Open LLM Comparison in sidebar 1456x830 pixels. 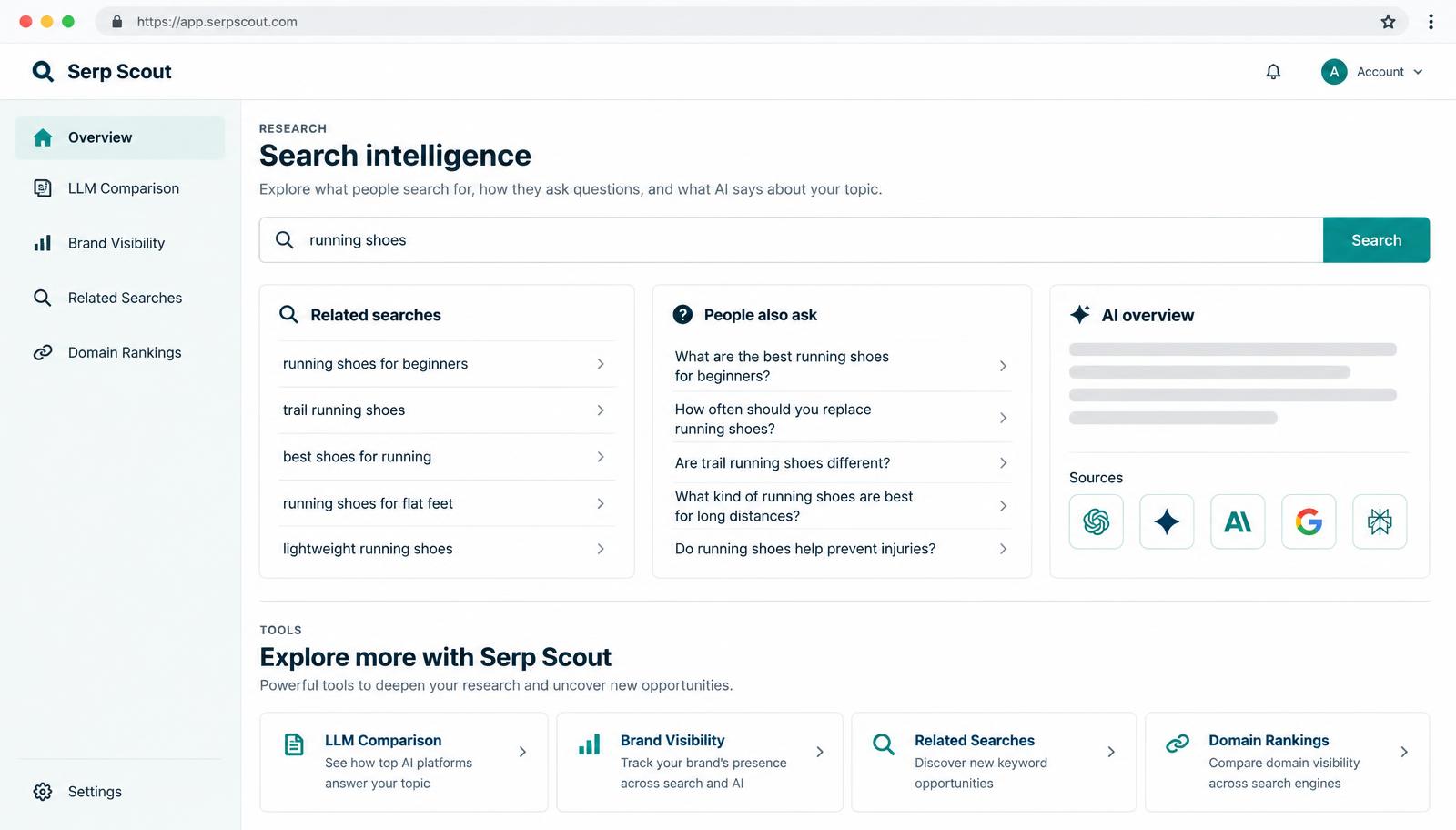tap(119, 188)
